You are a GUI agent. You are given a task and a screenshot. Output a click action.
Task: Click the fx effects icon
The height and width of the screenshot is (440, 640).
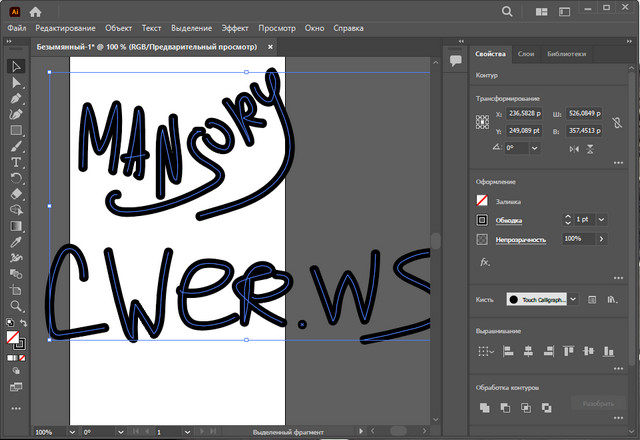(485, 262)
